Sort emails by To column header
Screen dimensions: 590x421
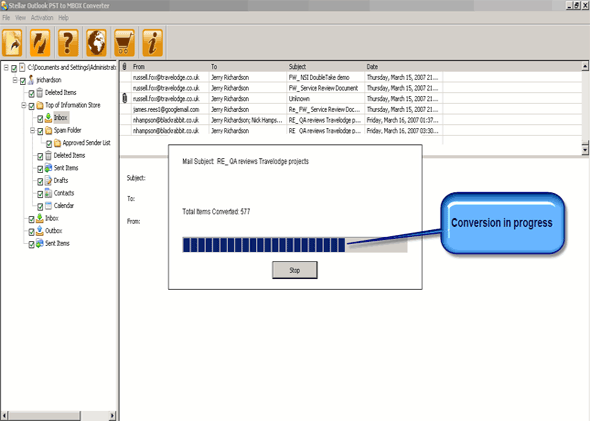tap(248, 67)
